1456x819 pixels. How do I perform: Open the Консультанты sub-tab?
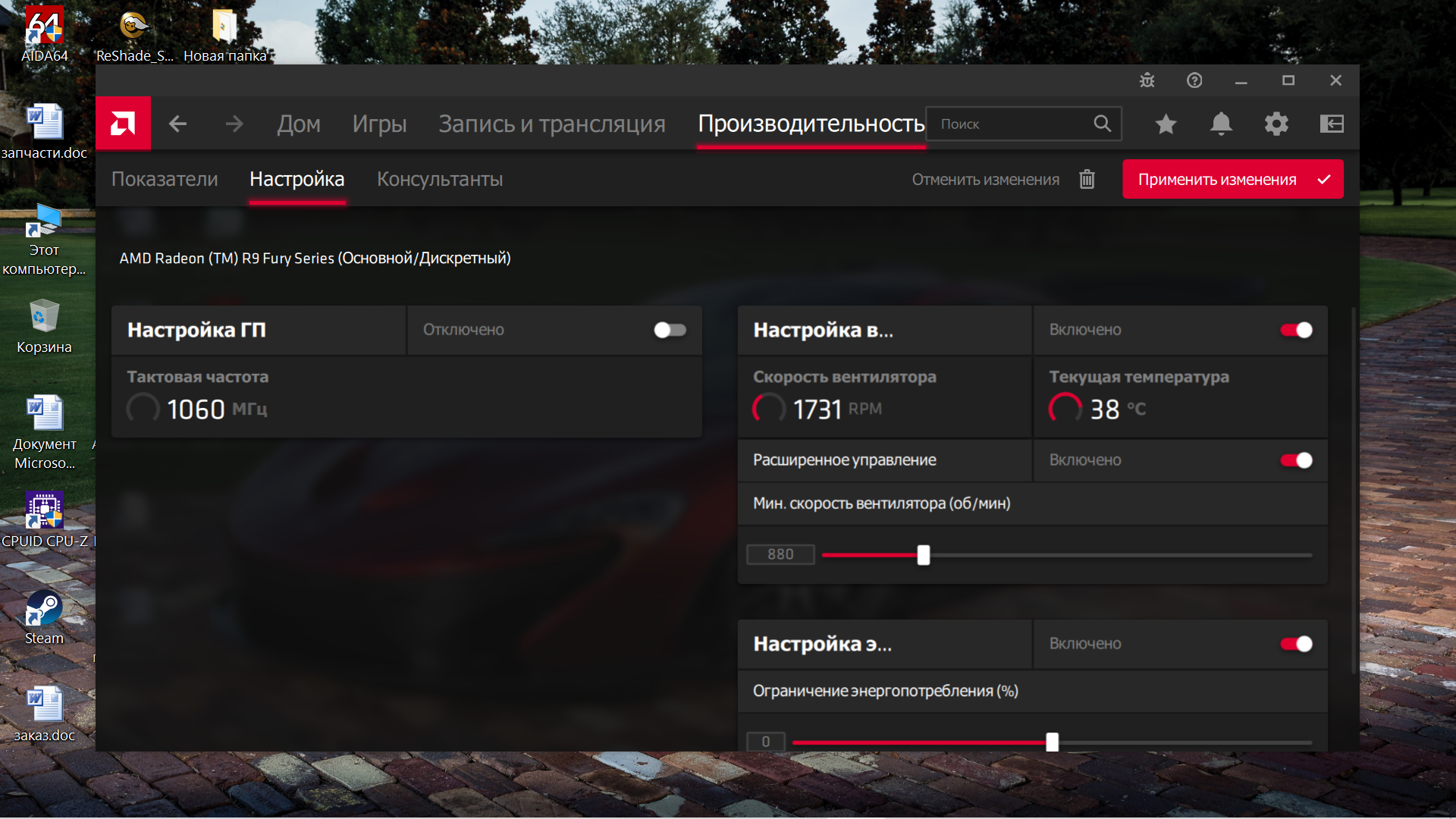(x=440, y=180)
